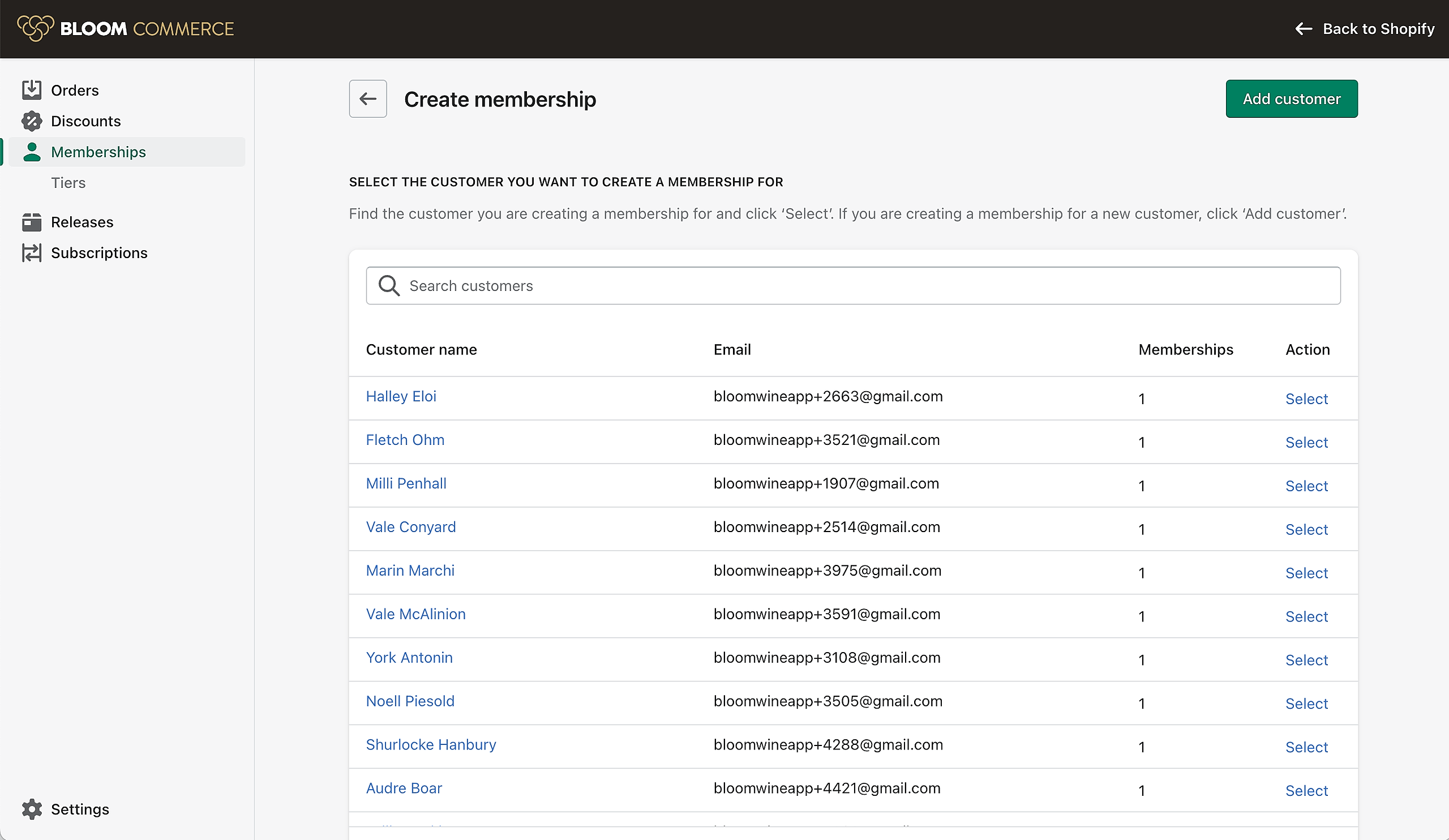Open the Tiers submenu item
Screen dimensions: 1449x840
68,183
